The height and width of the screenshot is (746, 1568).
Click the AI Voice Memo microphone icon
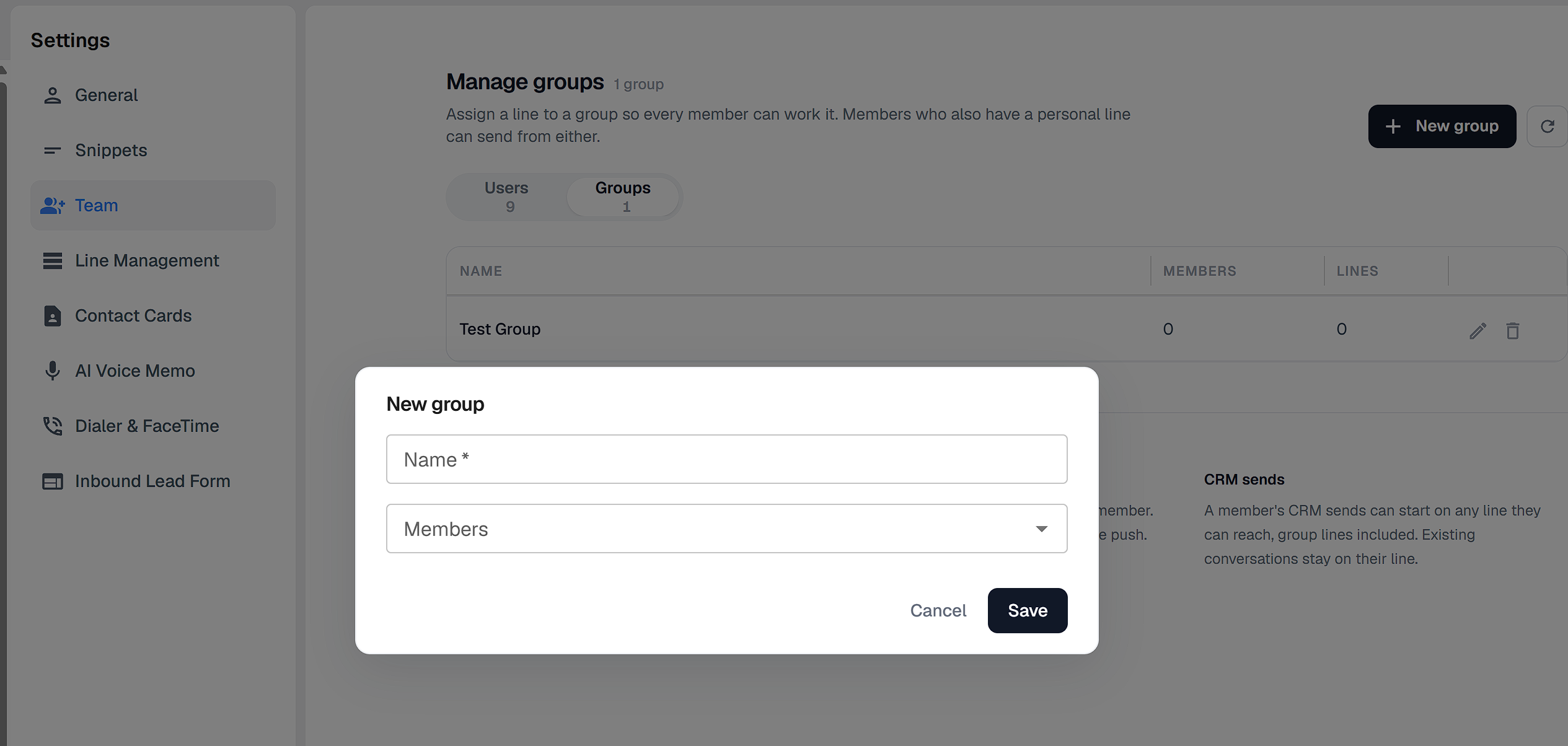coord(53,371)
